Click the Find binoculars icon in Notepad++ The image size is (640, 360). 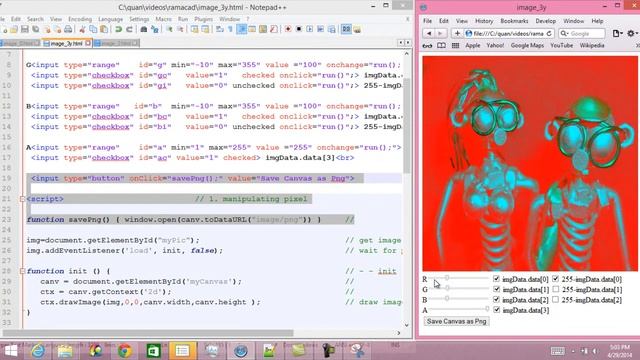point(144,29)
